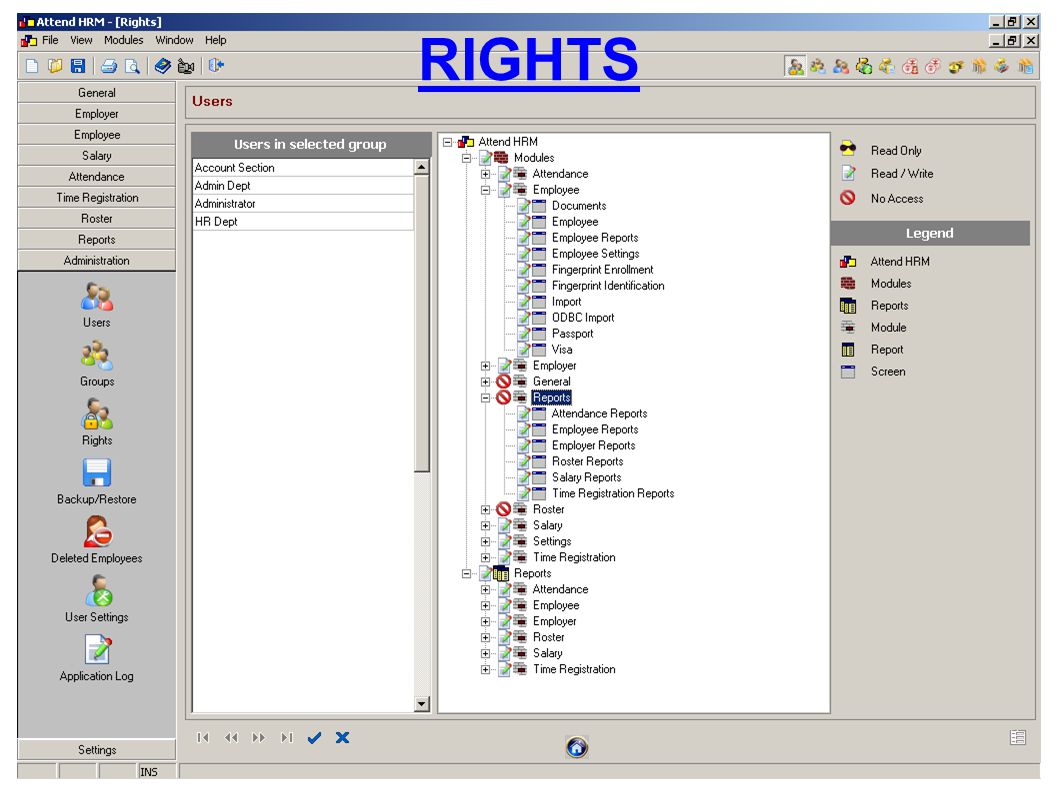Expand the Employer module node
The width and height of the screenshot is (1058, 793).
(x=485, y=366)
